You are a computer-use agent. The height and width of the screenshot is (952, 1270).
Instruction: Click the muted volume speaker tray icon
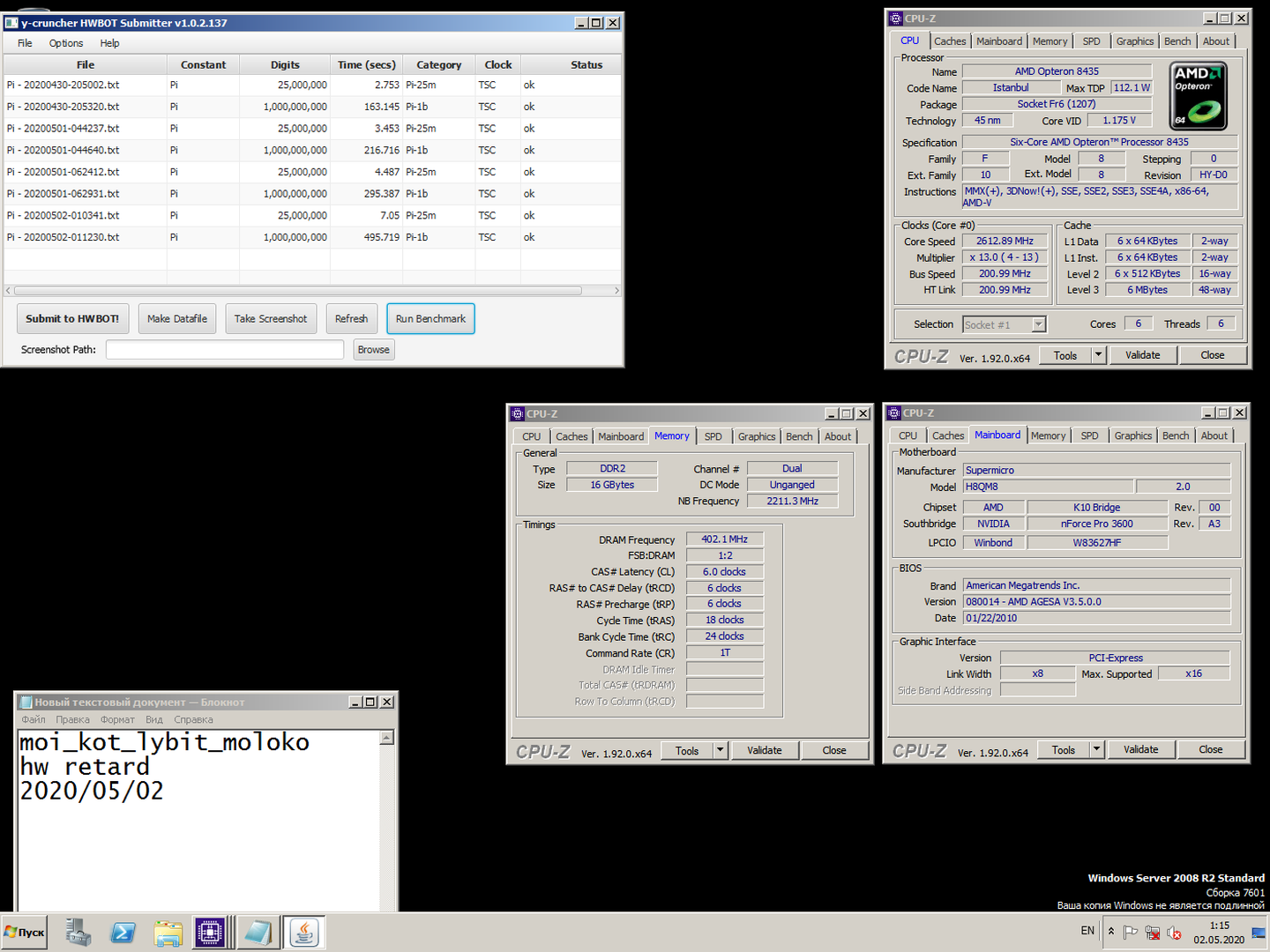tap(1174, 933)
